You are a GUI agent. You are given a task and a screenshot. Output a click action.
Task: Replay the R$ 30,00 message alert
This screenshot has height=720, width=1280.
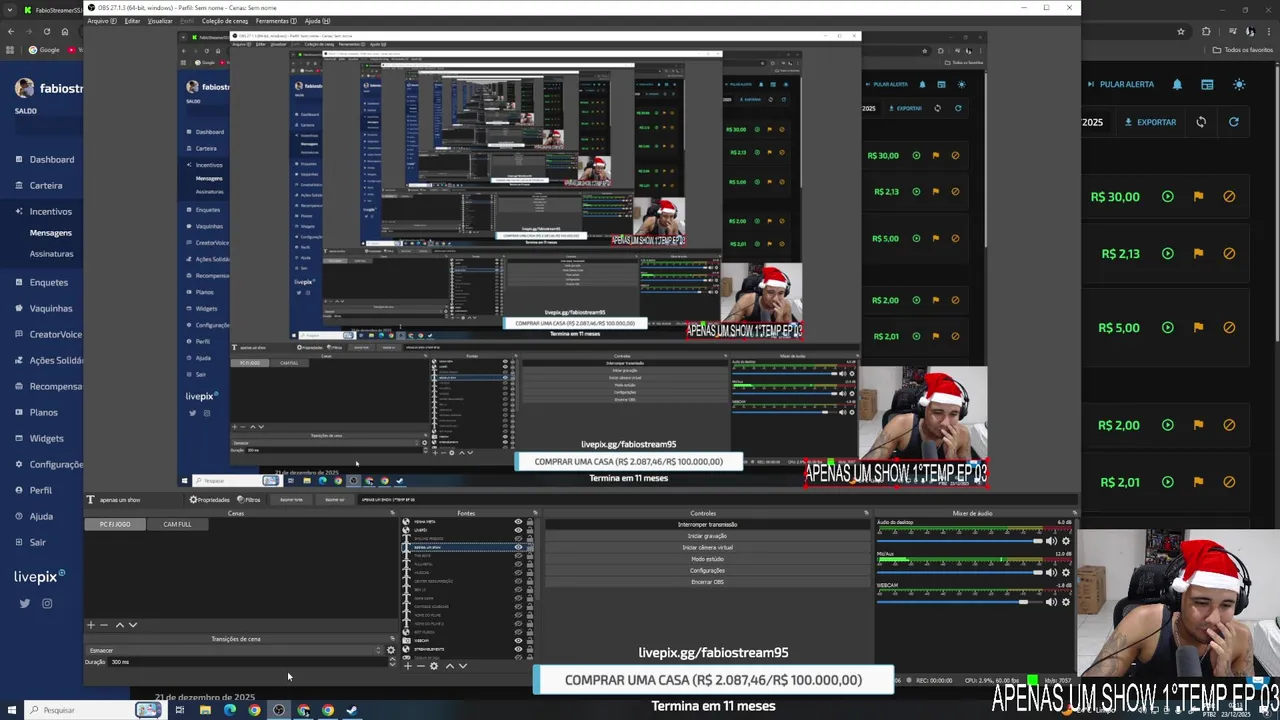pos(1167,196)
